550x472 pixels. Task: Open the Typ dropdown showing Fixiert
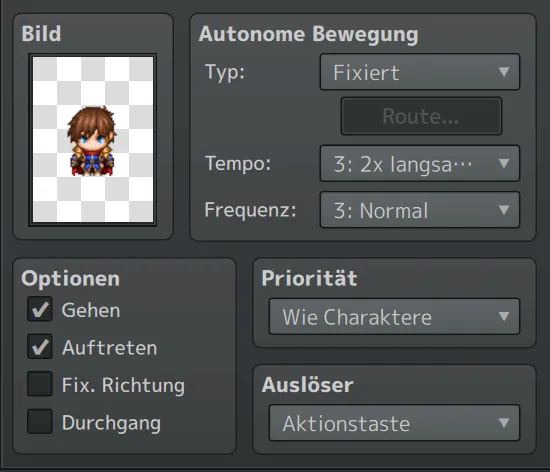click(420, 72)
